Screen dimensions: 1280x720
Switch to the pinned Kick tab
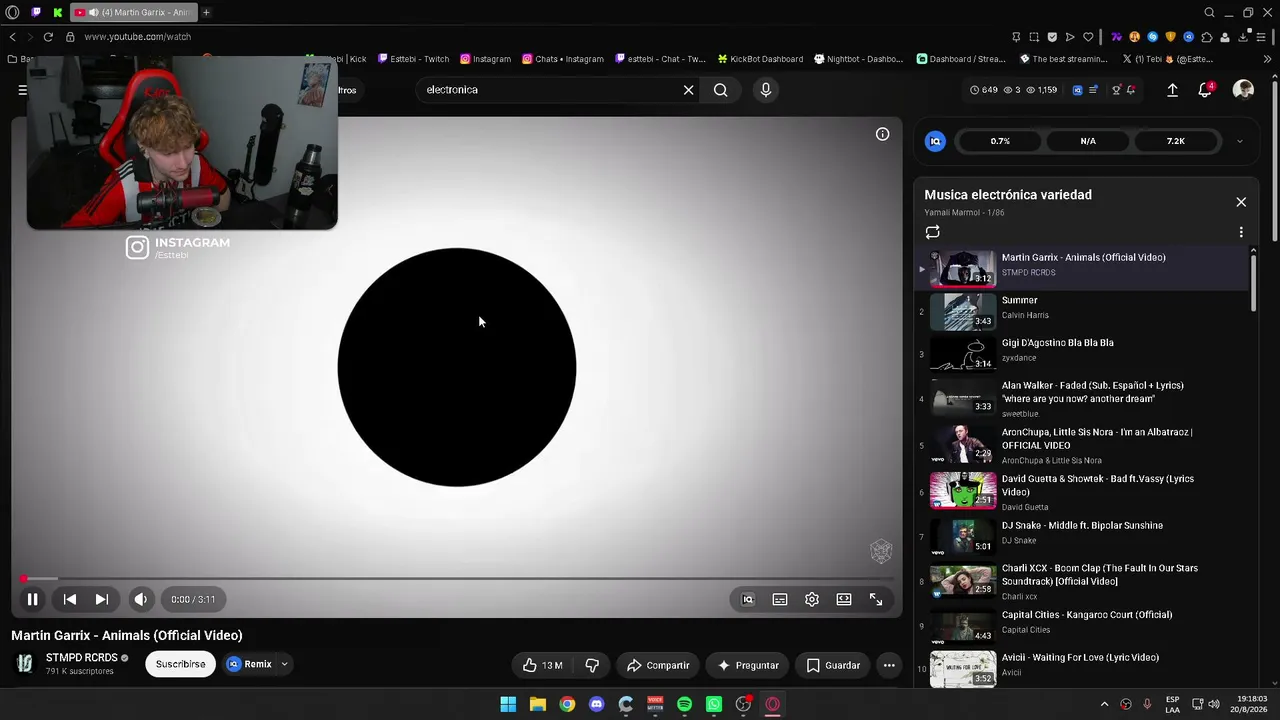pyautogui.click(x=57, y=12)
